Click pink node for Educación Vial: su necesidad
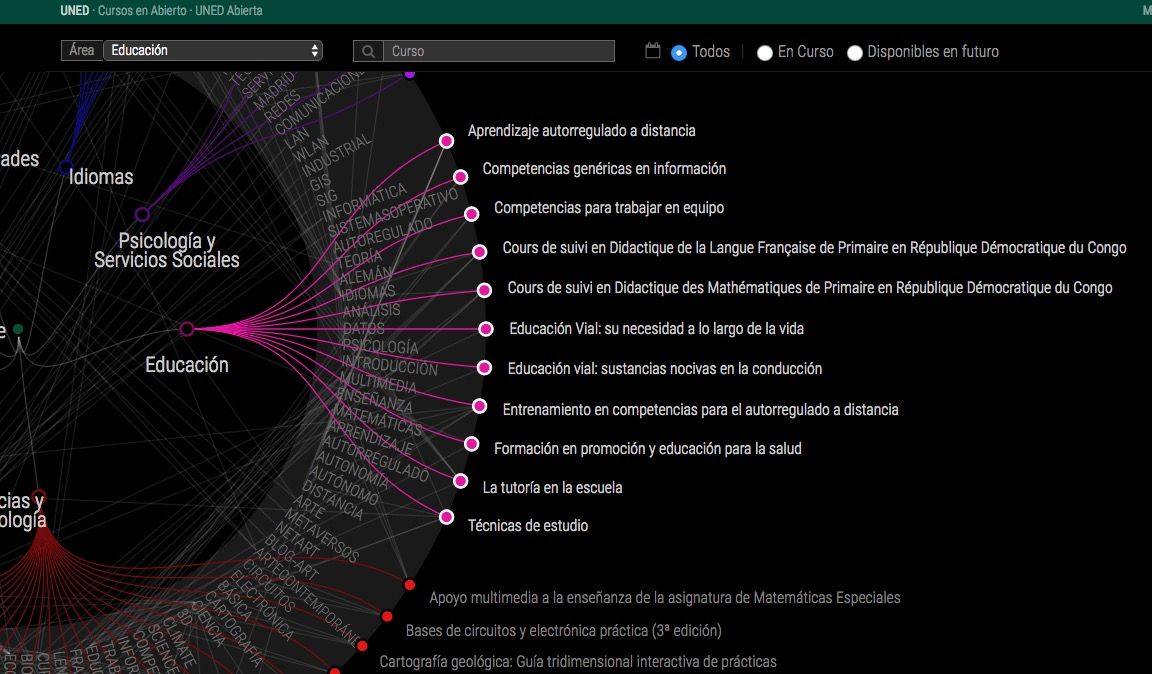The height and width of the screenshot is (674, 1152). point(486,329)
